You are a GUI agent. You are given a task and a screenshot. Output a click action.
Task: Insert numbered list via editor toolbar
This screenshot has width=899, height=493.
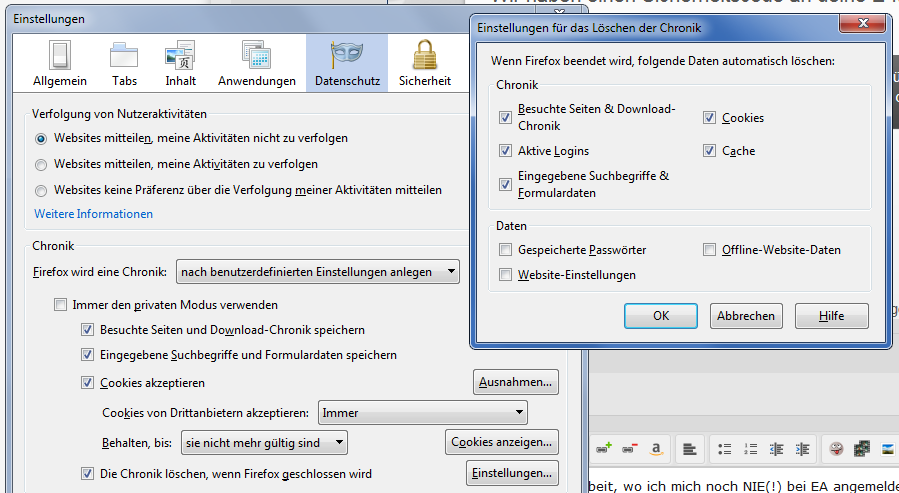pyautogui.click(x=751, y=449)
